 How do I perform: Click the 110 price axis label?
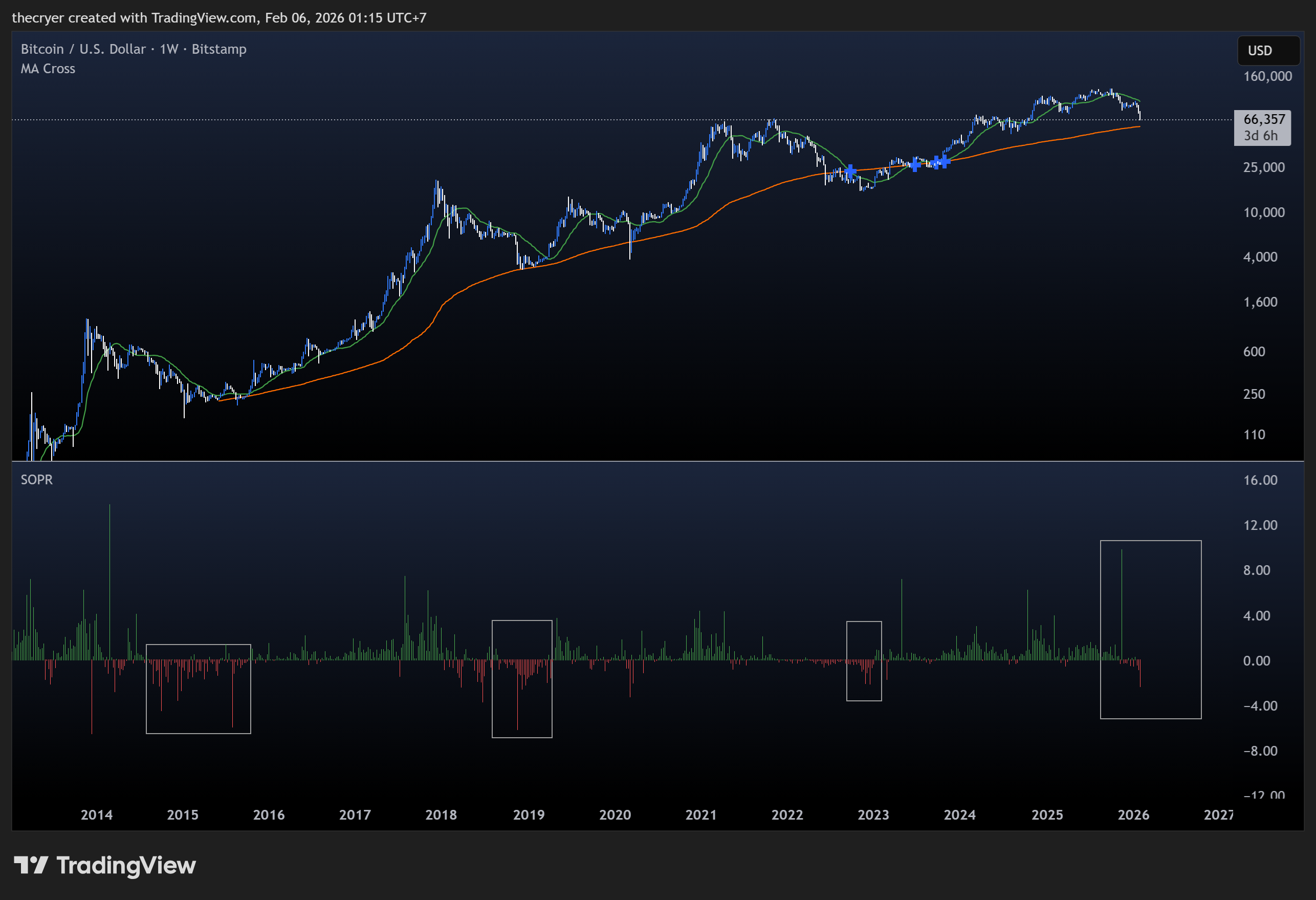[1254, 435]
